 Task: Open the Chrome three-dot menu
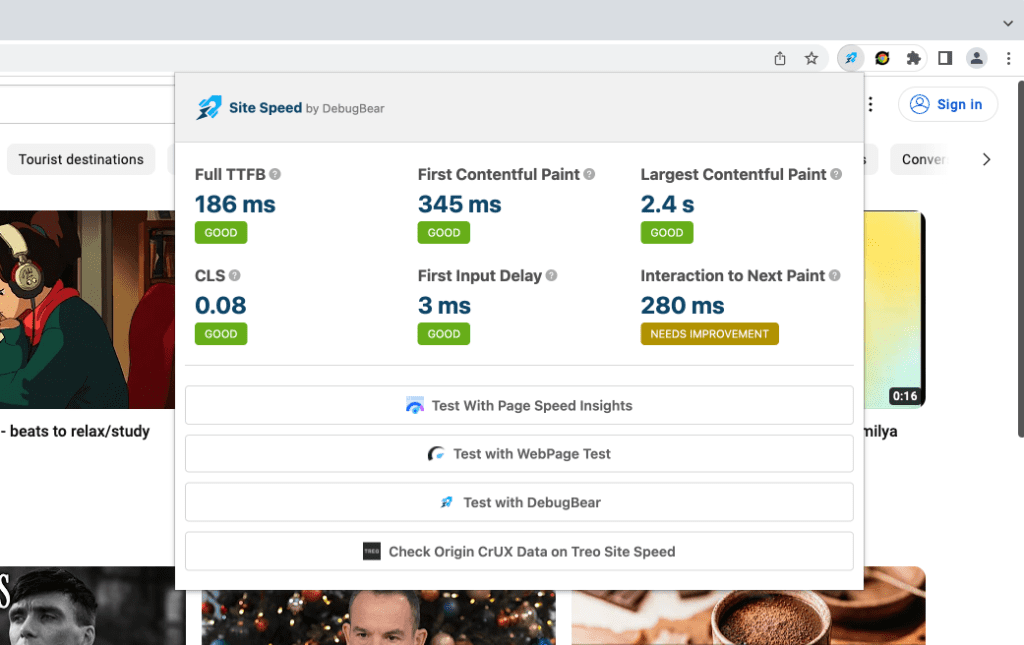[1009, 58]
